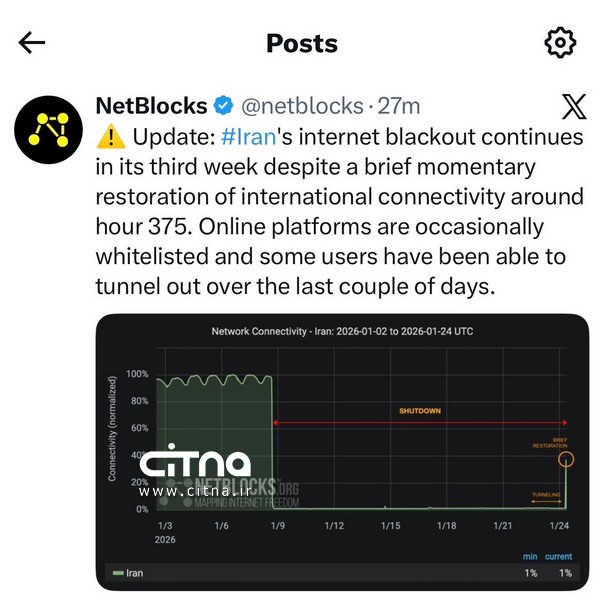Click the red SHUTDOWN label on chart
604x600 pixels.
coord(419,410)
